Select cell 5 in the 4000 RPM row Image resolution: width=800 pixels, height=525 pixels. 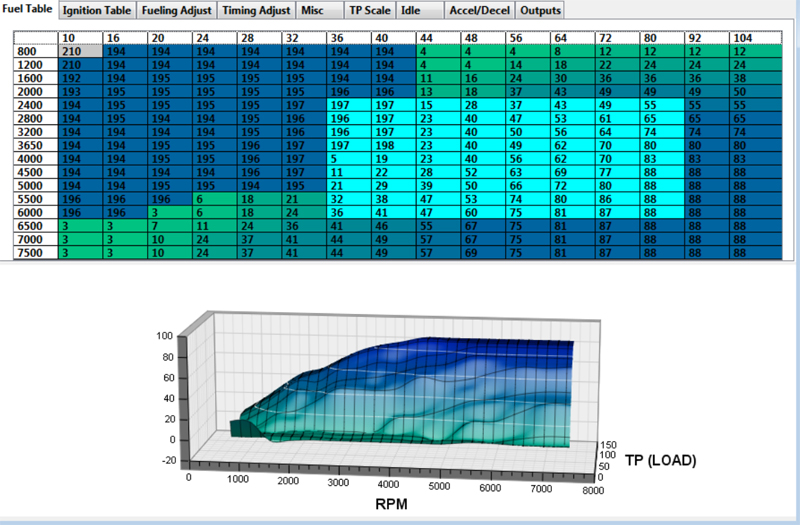coord(345,158)
